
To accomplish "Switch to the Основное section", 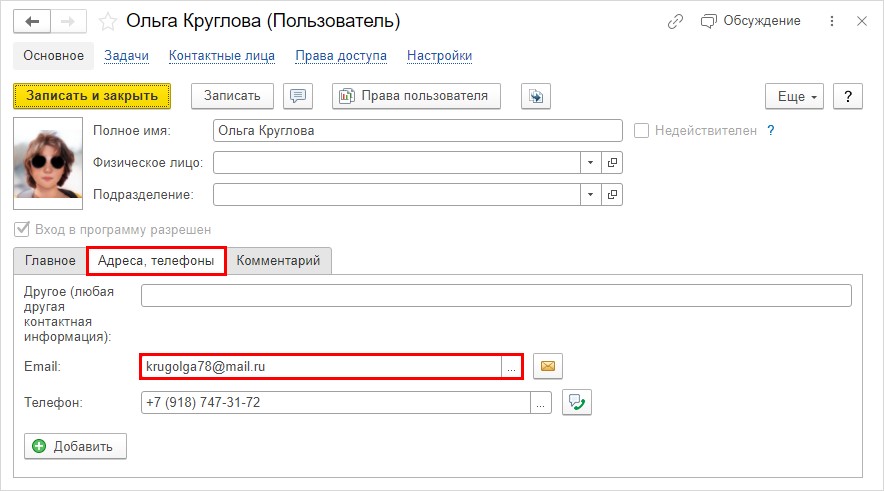I will 54,56.
